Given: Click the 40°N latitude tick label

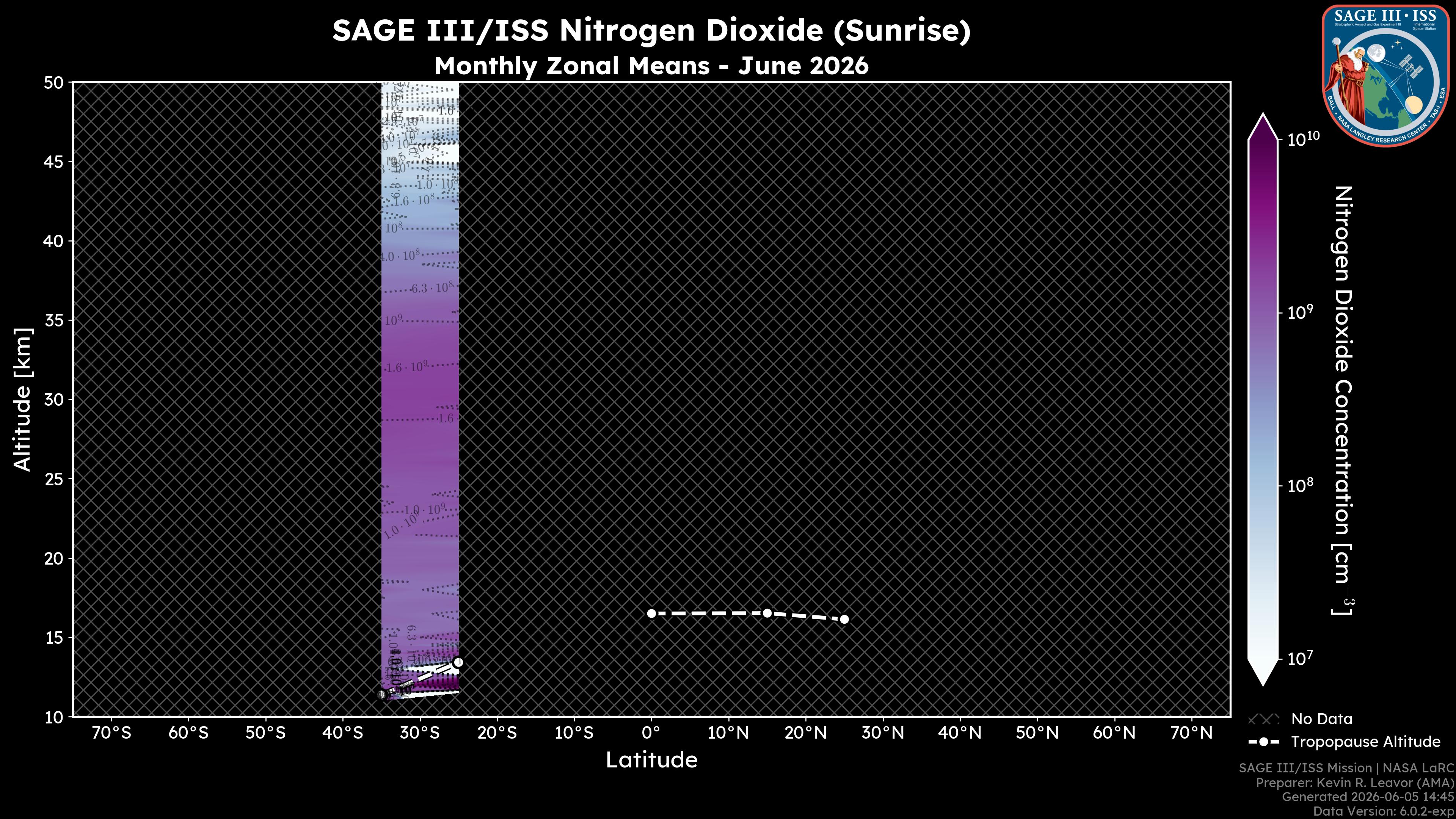Looking at the screenshot, I should (960, 733).
